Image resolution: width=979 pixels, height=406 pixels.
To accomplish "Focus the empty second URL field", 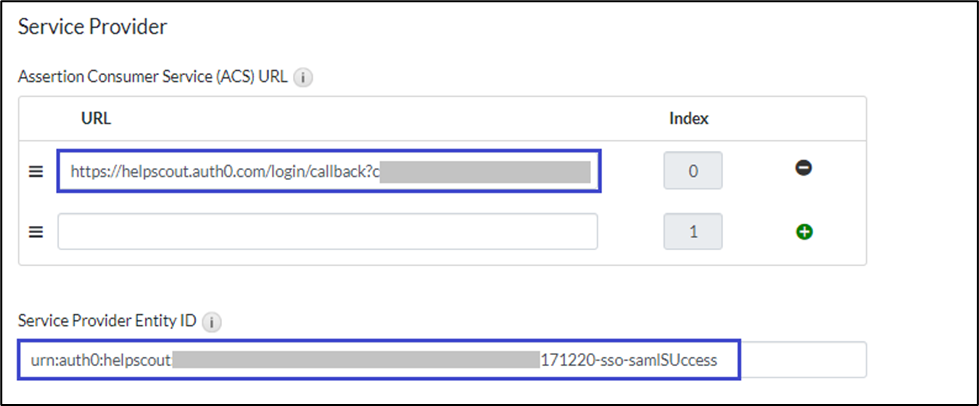I will (327, 232).
